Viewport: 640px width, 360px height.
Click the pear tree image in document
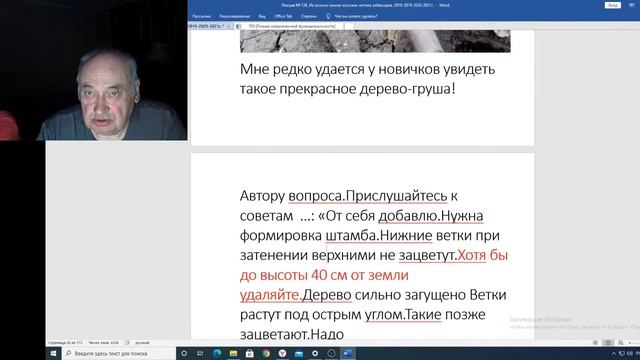[375, 41]
